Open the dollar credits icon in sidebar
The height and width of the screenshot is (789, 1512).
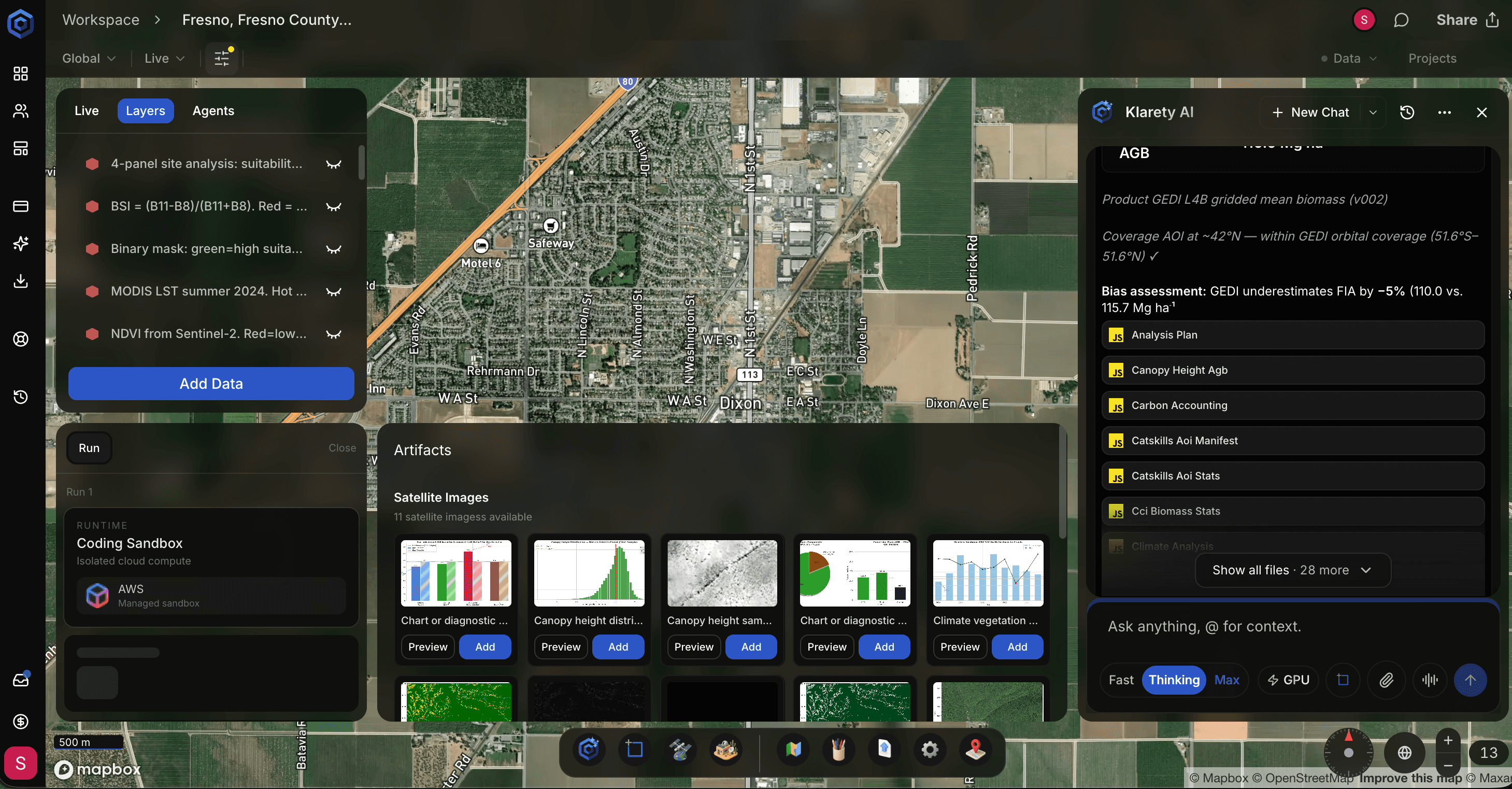[21, 722]
